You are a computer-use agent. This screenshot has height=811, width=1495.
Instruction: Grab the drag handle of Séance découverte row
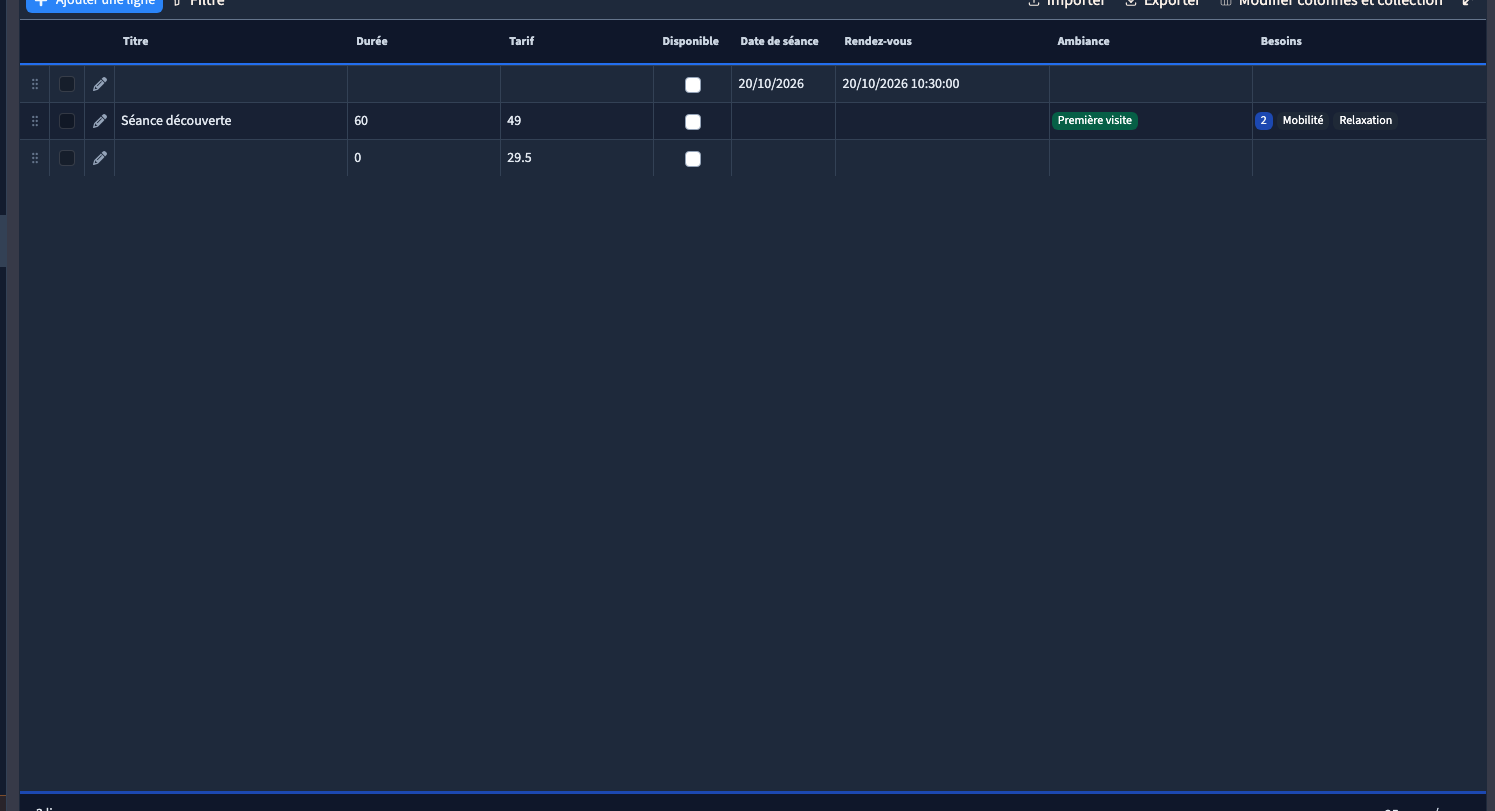click(35, 121)
